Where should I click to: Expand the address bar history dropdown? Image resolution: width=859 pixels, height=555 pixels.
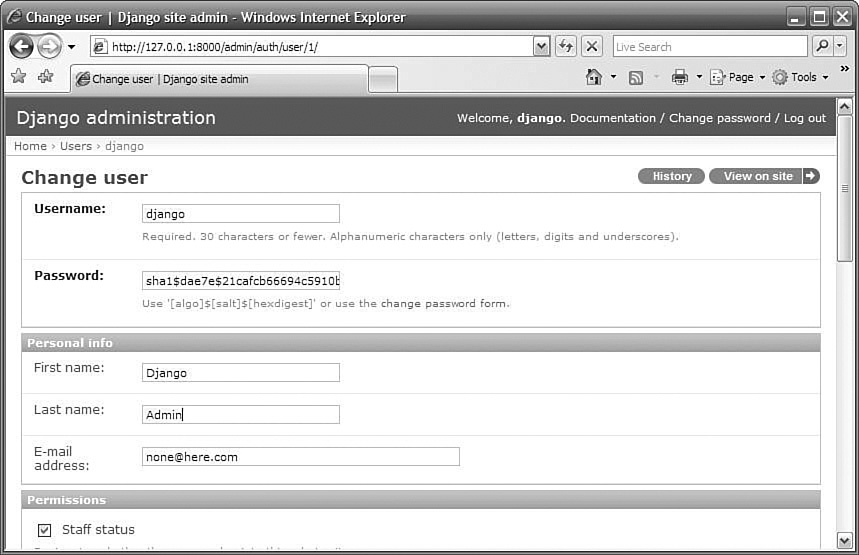[x=541, y=47]
